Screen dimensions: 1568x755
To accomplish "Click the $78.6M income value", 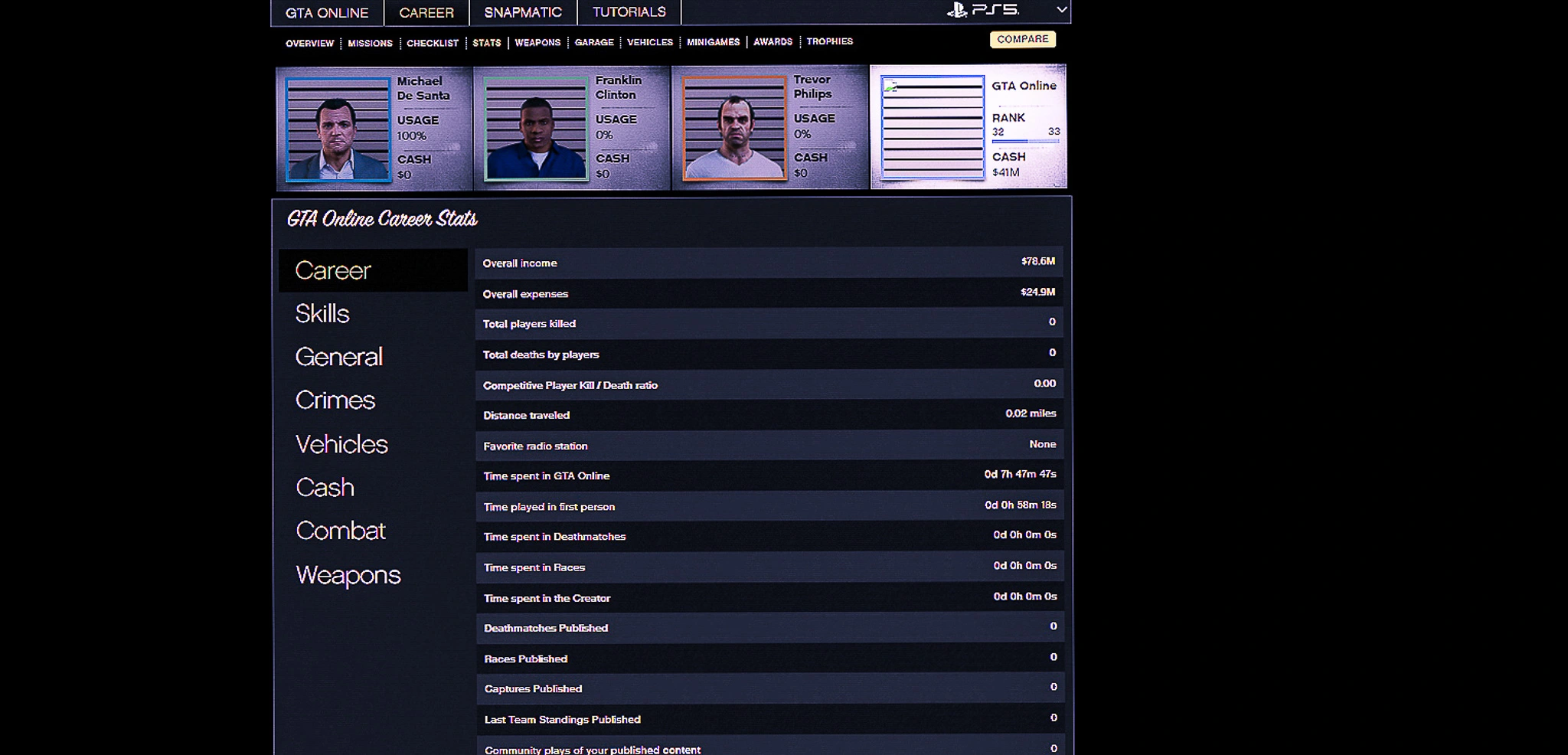I will 1038,261.
